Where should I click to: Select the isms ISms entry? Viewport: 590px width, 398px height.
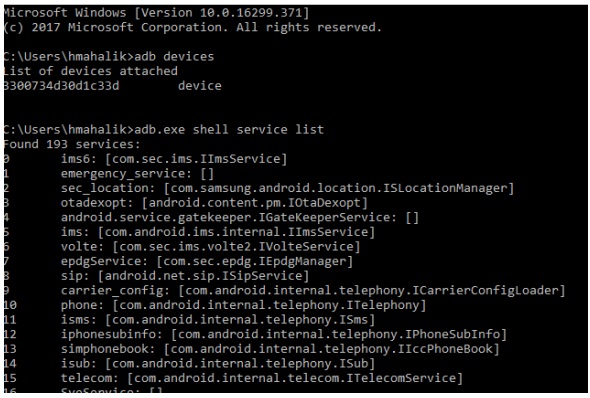coord(218,320)
